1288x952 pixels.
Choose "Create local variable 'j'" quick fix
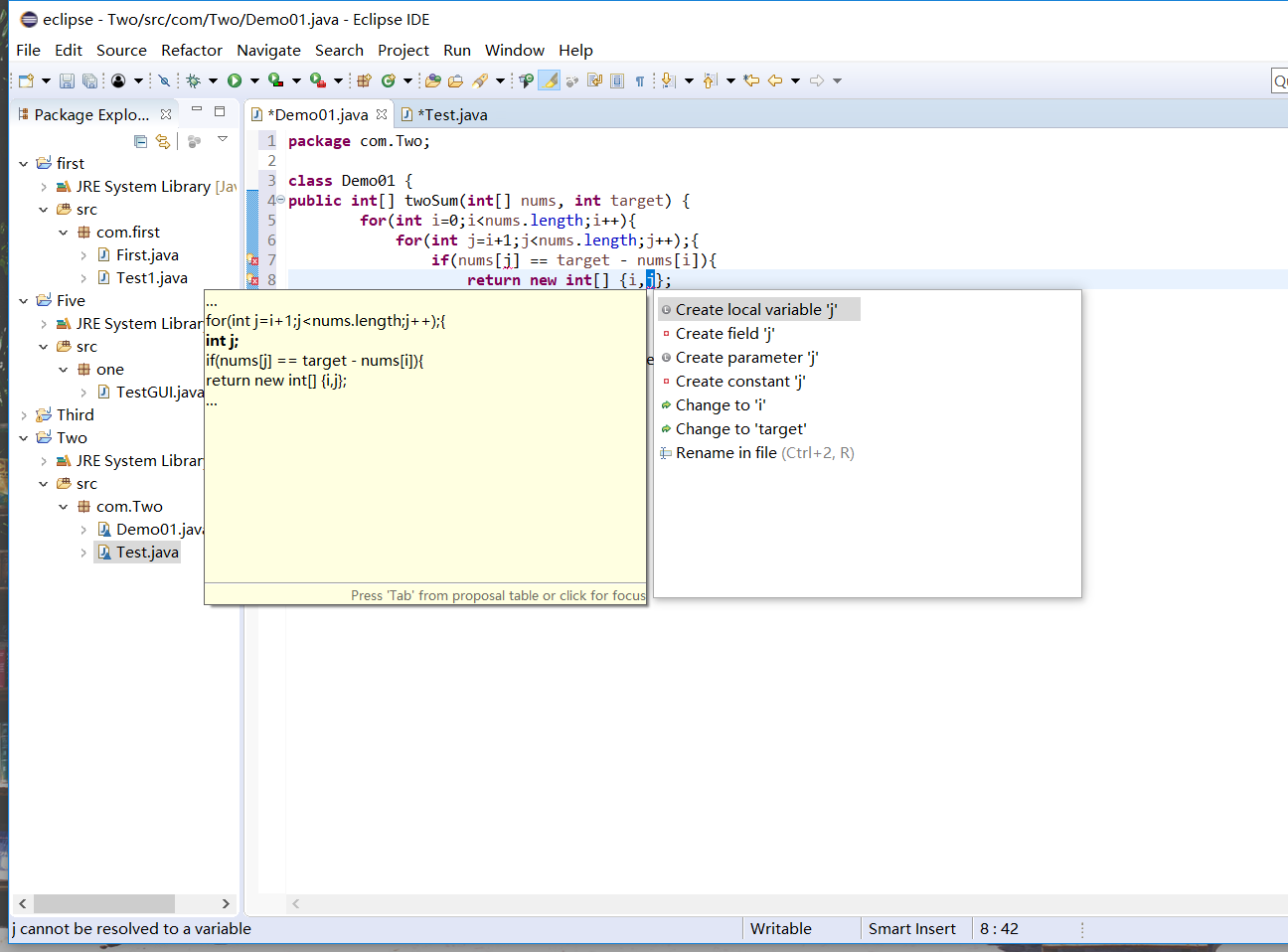click(759, 310)
